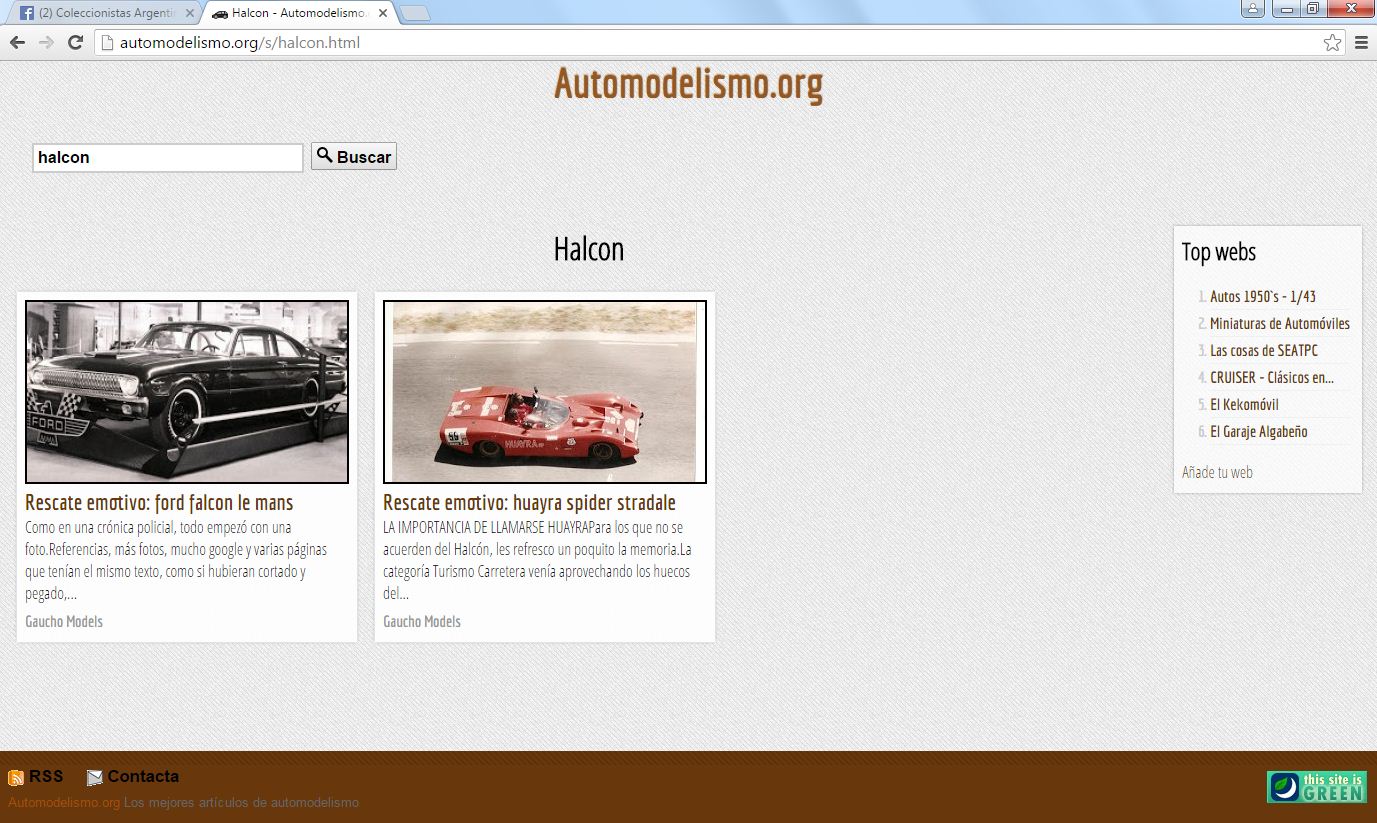This screenshot has height=823, width=1377.
Task: Open the red Huayra spider photo thumbnail
Action: pos(545,392)
